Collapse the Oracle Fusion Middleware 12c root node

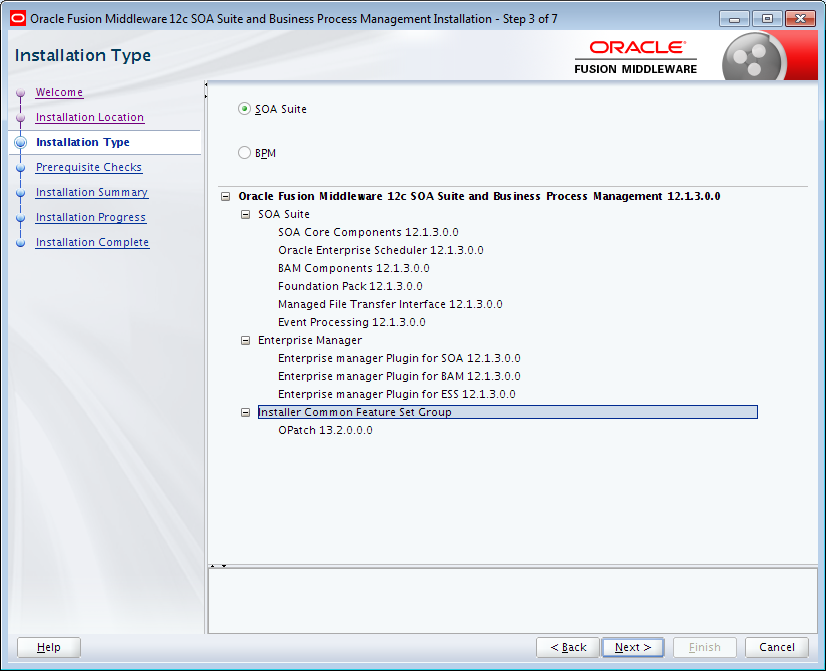pos(226,196)
